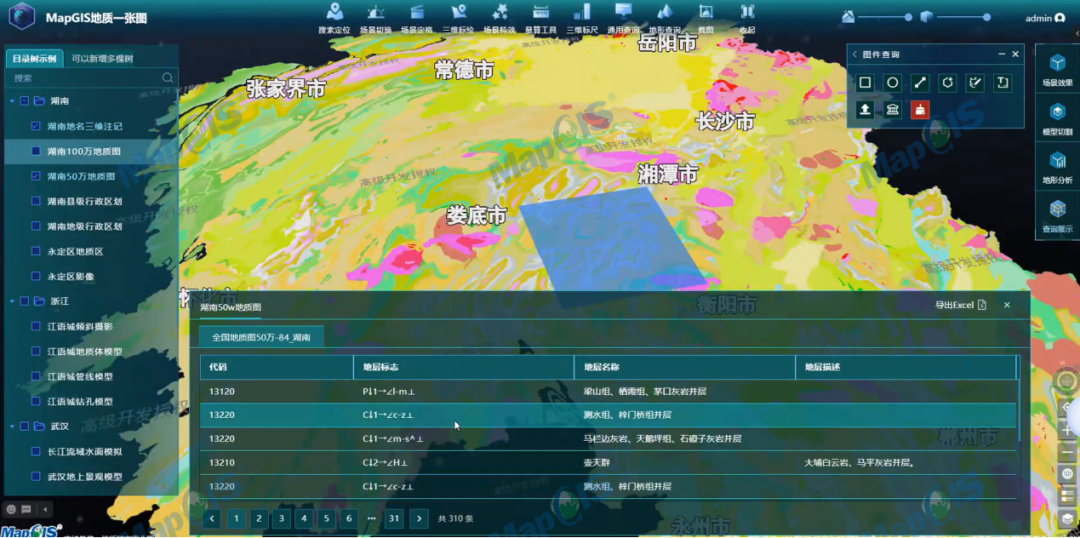Select the text query tool icon

tap(1002, 83)
